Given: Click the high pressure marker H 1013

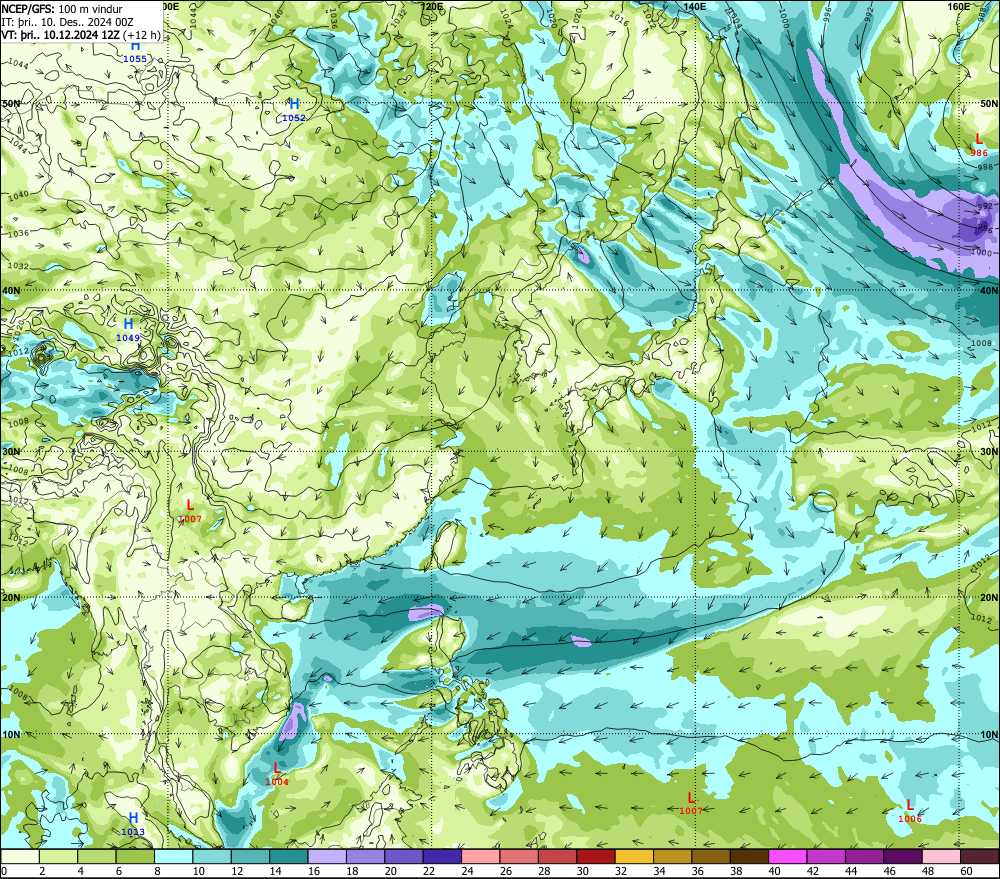Looking at the screenshot, I should click(133, 824).
